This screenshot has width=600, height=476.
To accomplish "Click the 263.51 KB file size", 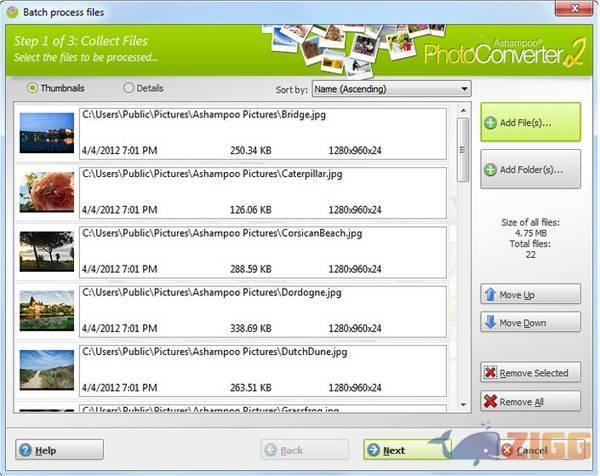I will tap(251, 388).
